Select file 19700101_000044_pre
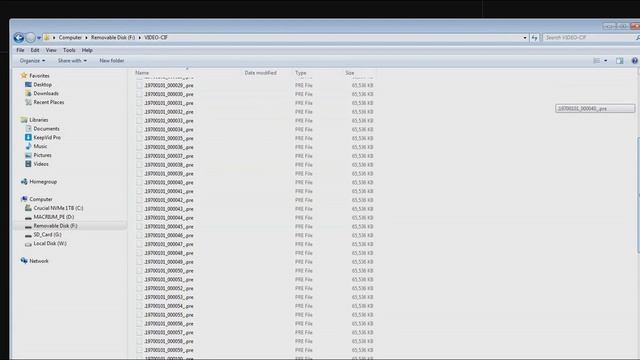Viewport: 640px width, 360px height. (169, 218)
